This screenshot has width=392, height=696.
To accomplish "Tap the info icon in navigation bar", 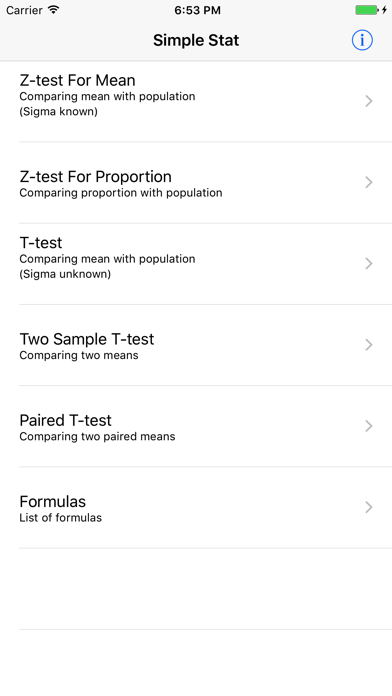I will [x=362, y=40].
